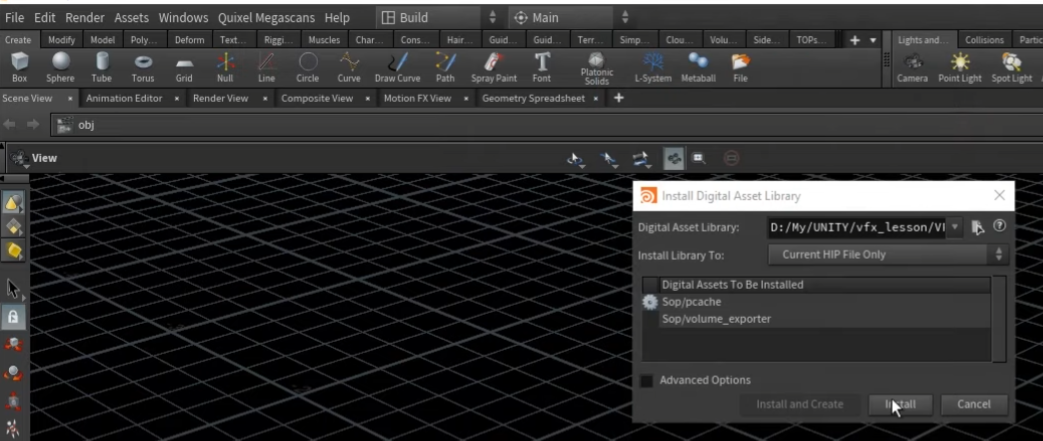Create a Spot Light
Viewport: 1043px width, 441px height.
point(1012,67)
